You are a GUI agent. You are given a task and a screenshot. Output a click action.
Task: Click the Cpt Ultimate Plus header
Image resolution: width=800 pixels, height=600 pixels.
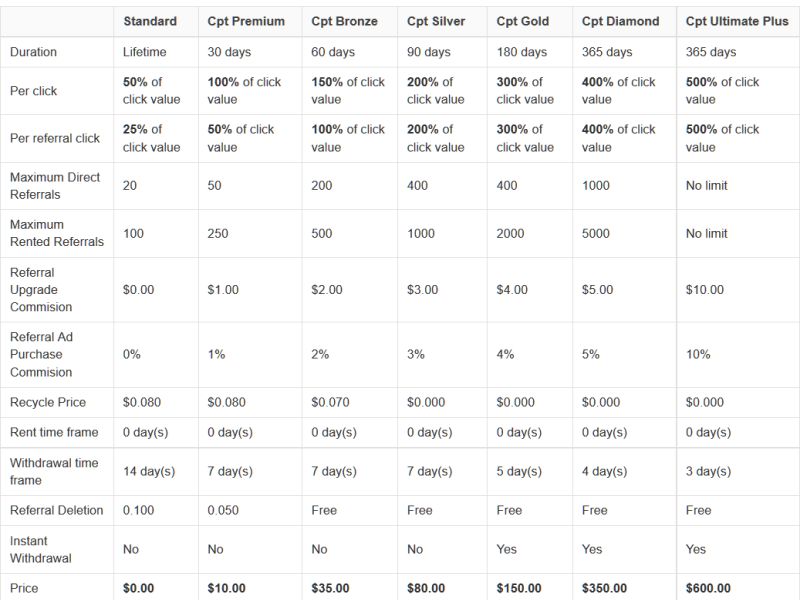point(737,21)
